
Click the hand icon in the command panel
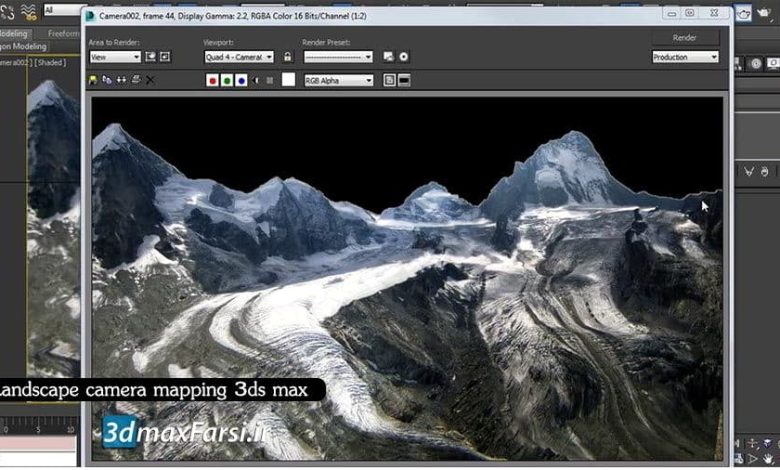[765, 172]
